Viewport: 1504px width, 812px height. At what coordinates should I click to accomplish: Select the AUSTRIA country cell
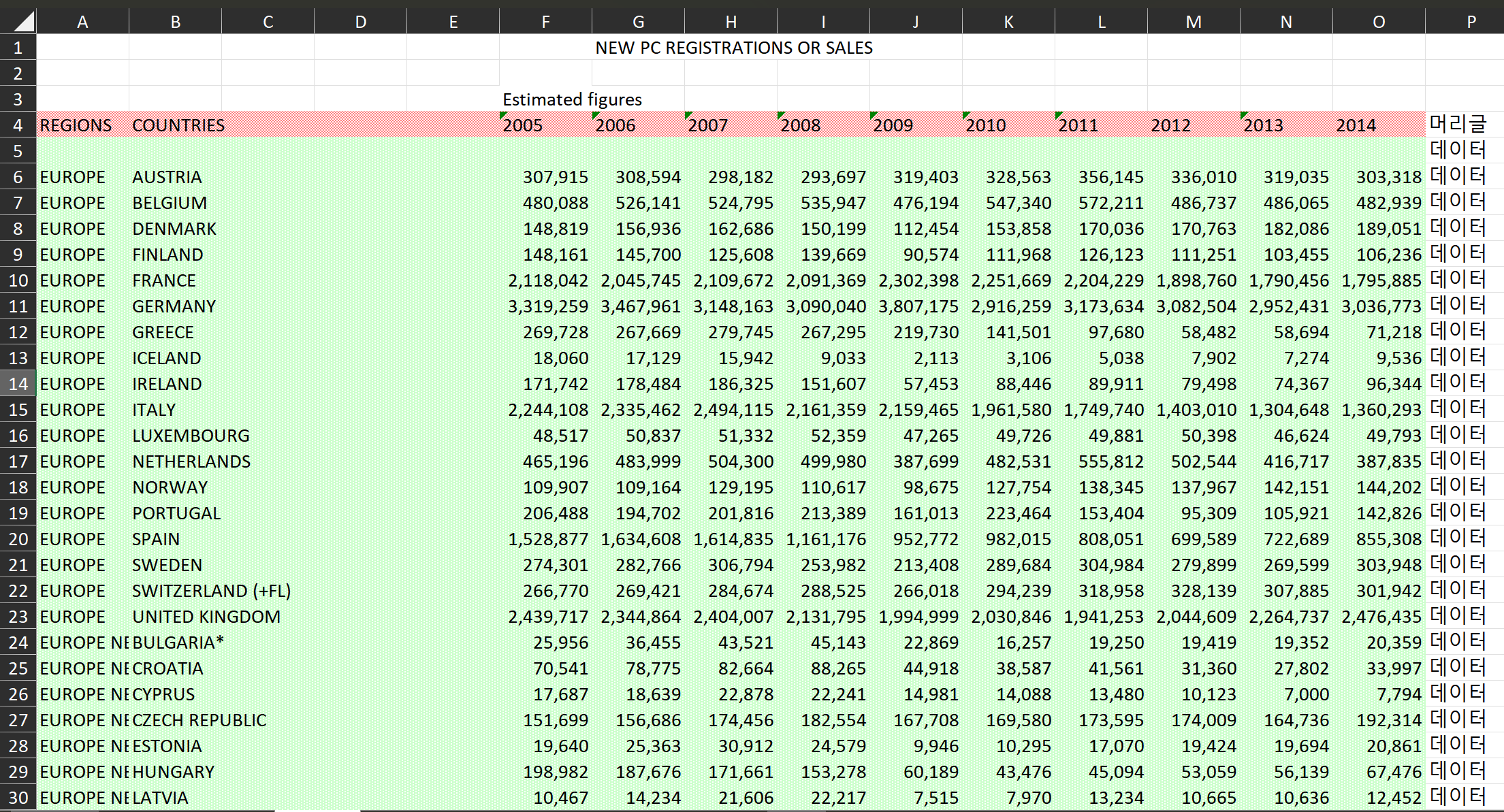pos(167,178)
